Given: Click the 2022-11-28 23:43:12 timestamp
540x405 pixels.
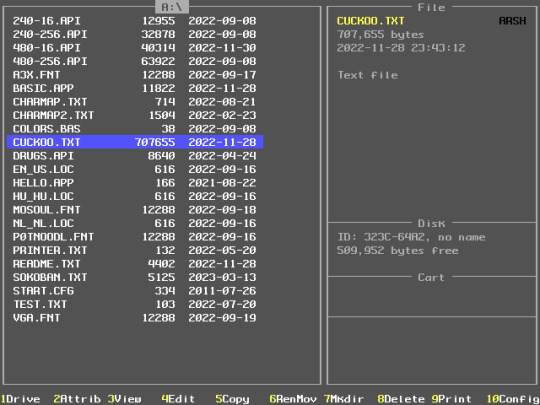Looking at the screenshot, I should click(x=401, y=48).
